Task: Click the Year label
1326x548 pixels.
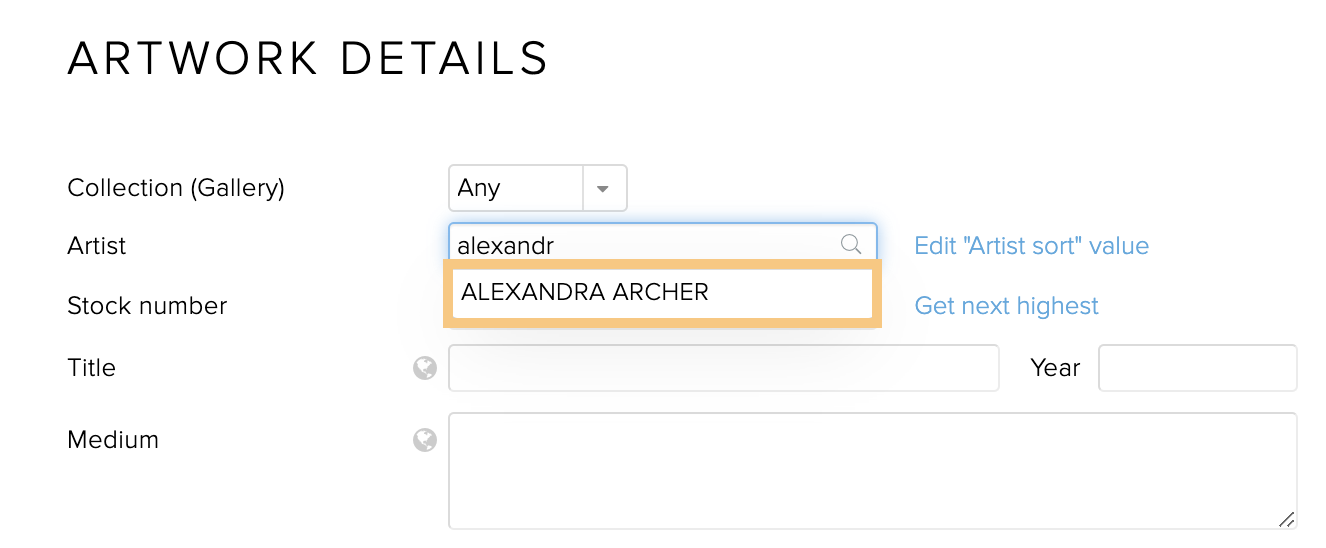Action: click(x=1055, y=368)
